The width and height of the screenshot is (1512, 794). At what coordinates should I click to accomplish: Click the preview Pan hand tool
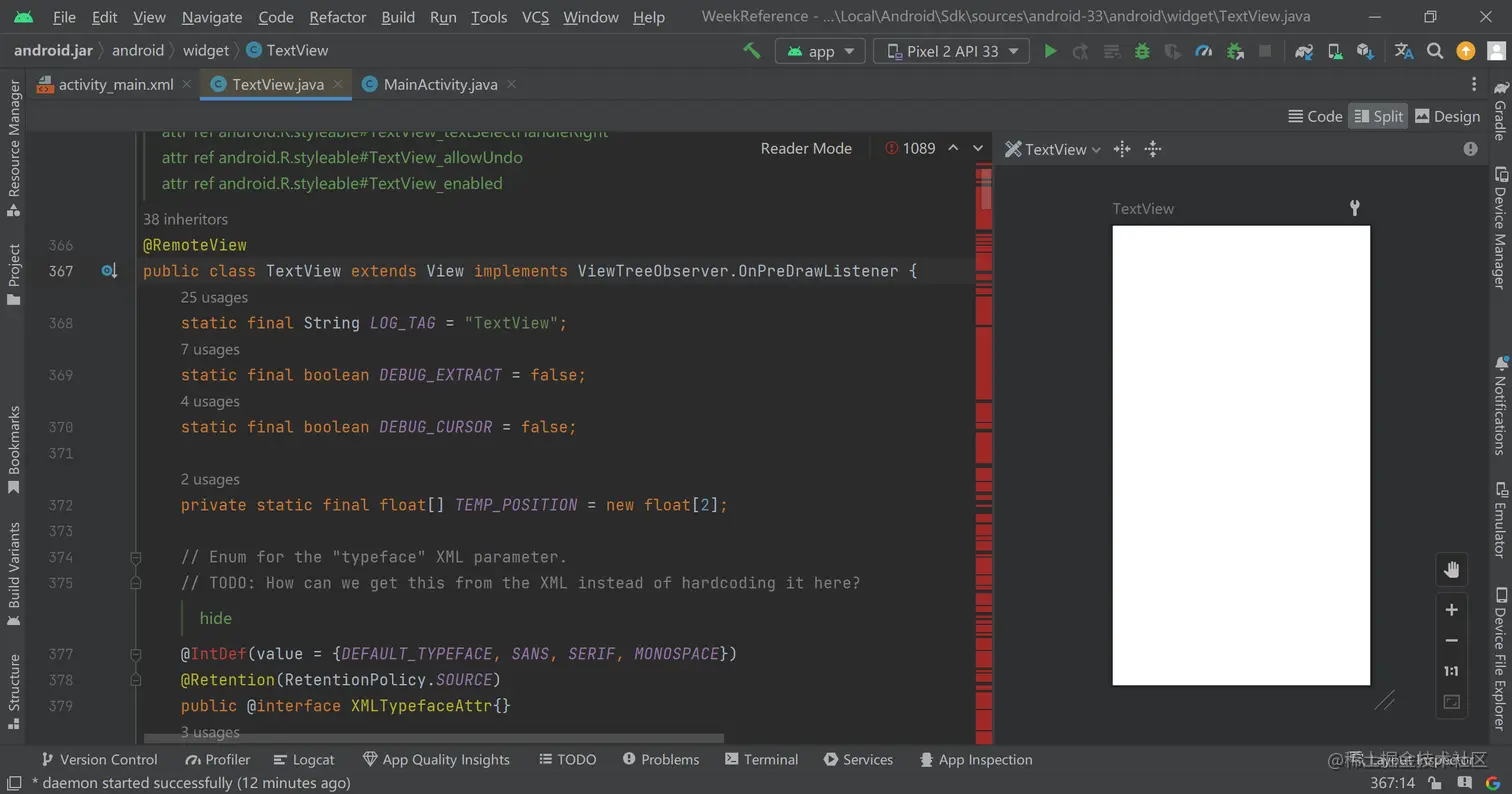[x=1452, y=571]
